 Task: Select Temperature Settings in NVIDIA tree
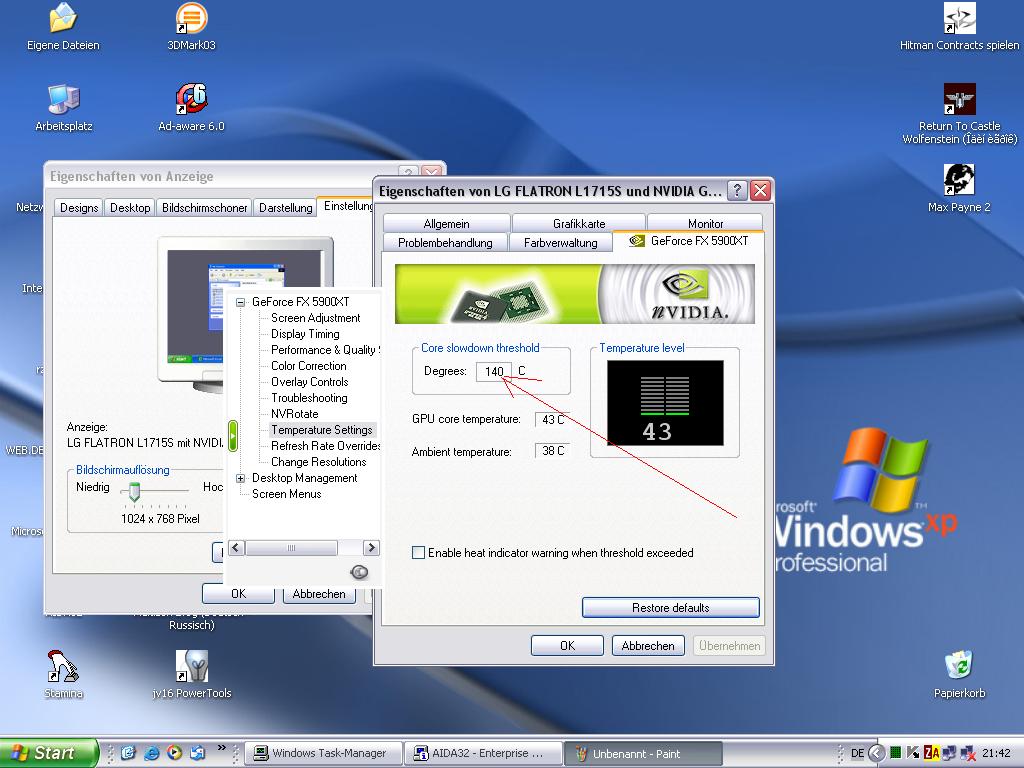pos(322,430)
